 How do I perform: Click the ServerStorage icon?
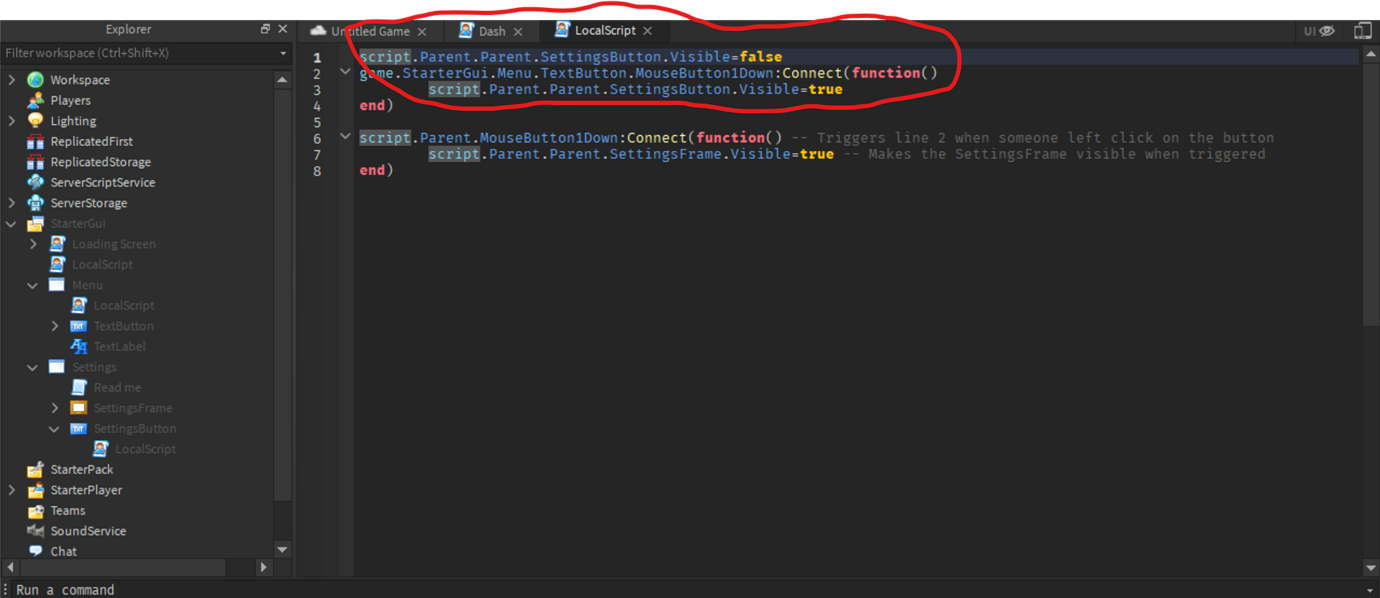[x=36, y=203]
